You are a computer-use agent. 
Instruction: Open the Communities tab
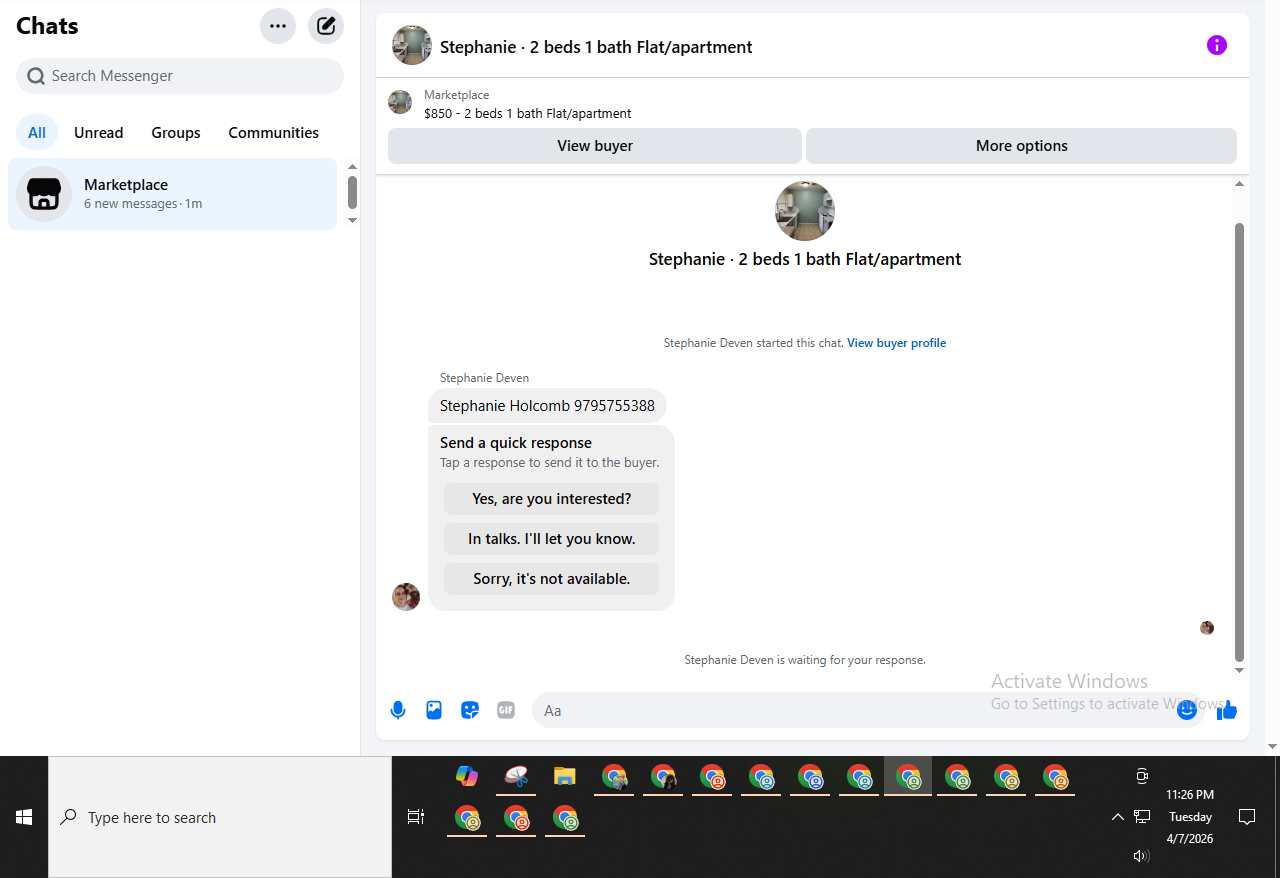pos(273,133)
